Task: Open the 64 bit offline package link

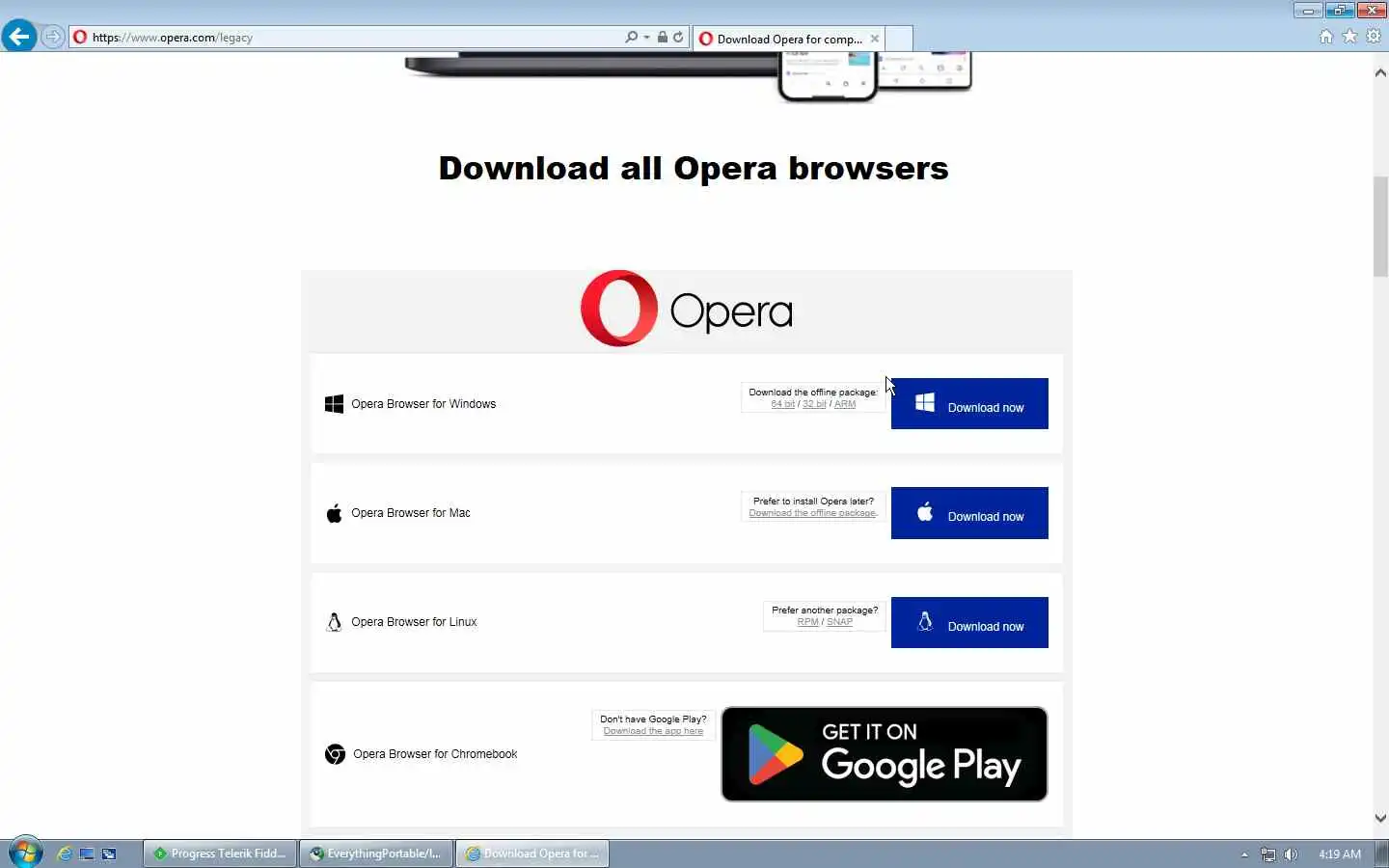Action: pyautogui.click(x=782, y=404)
